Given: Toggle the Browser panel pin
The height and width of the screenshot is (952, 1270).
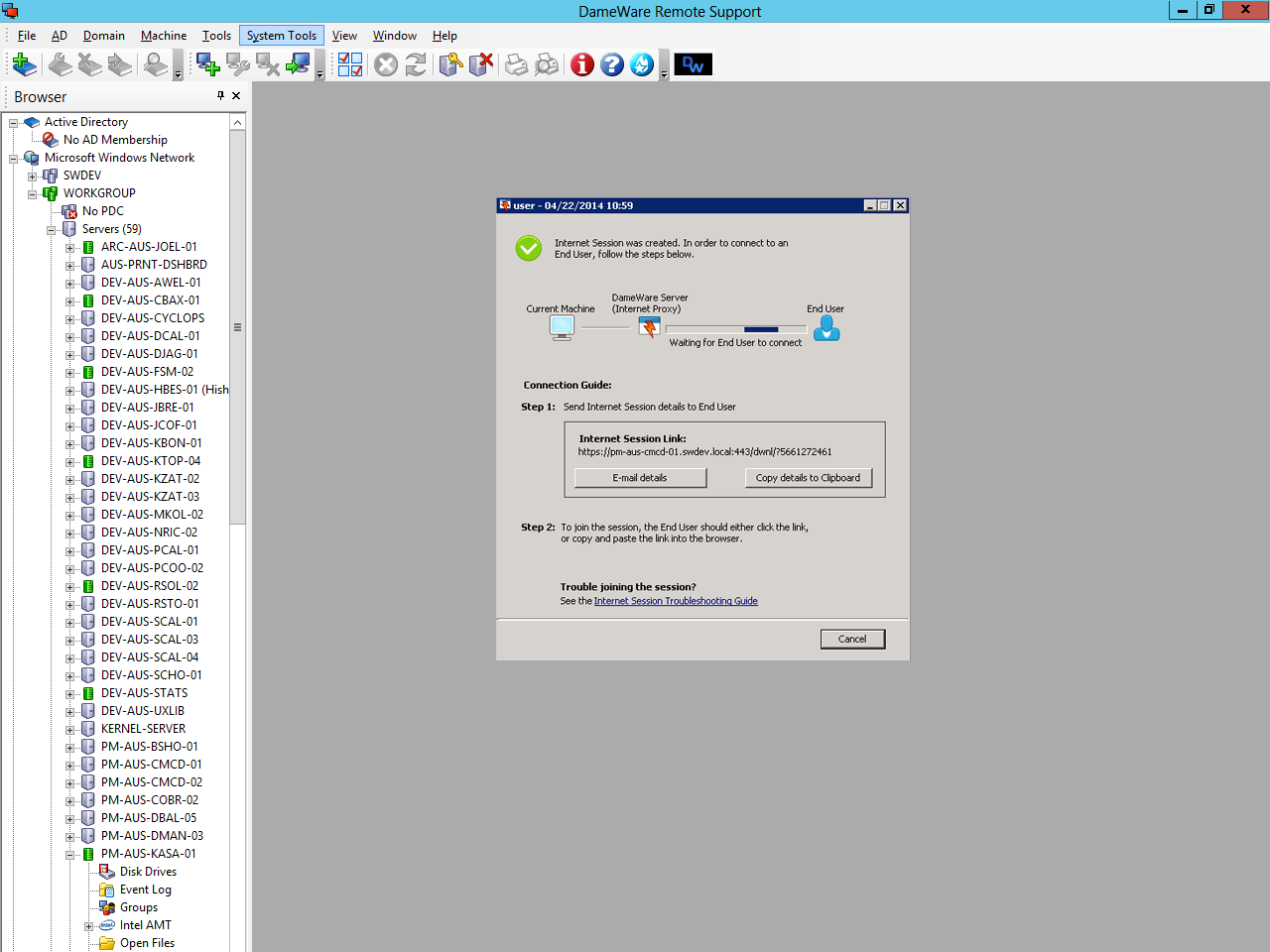Looking at the screenshot, I should click(220, 96).
